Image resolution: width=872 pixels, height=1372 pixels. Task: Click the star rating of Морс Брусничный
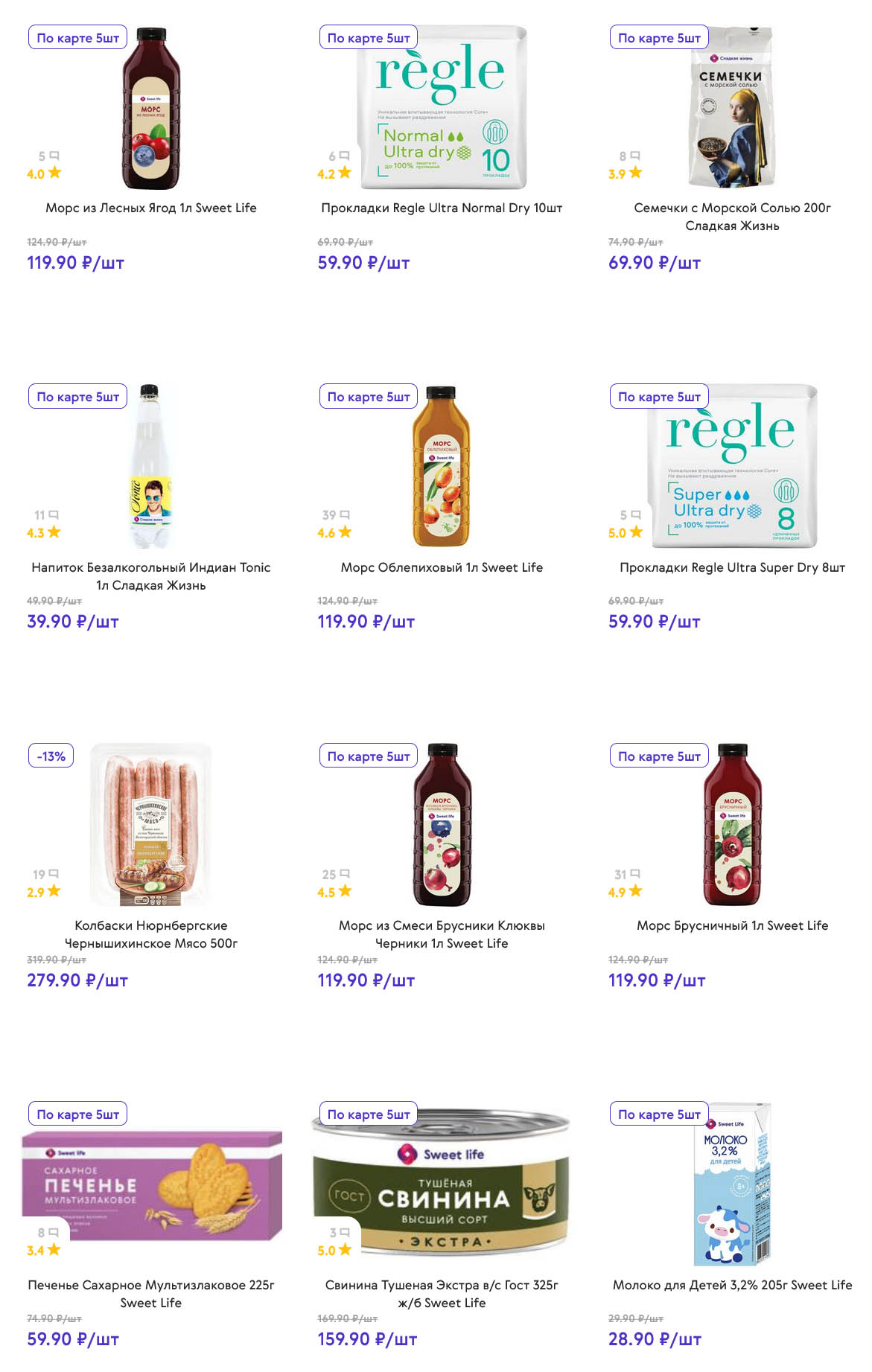coord(635,891)
